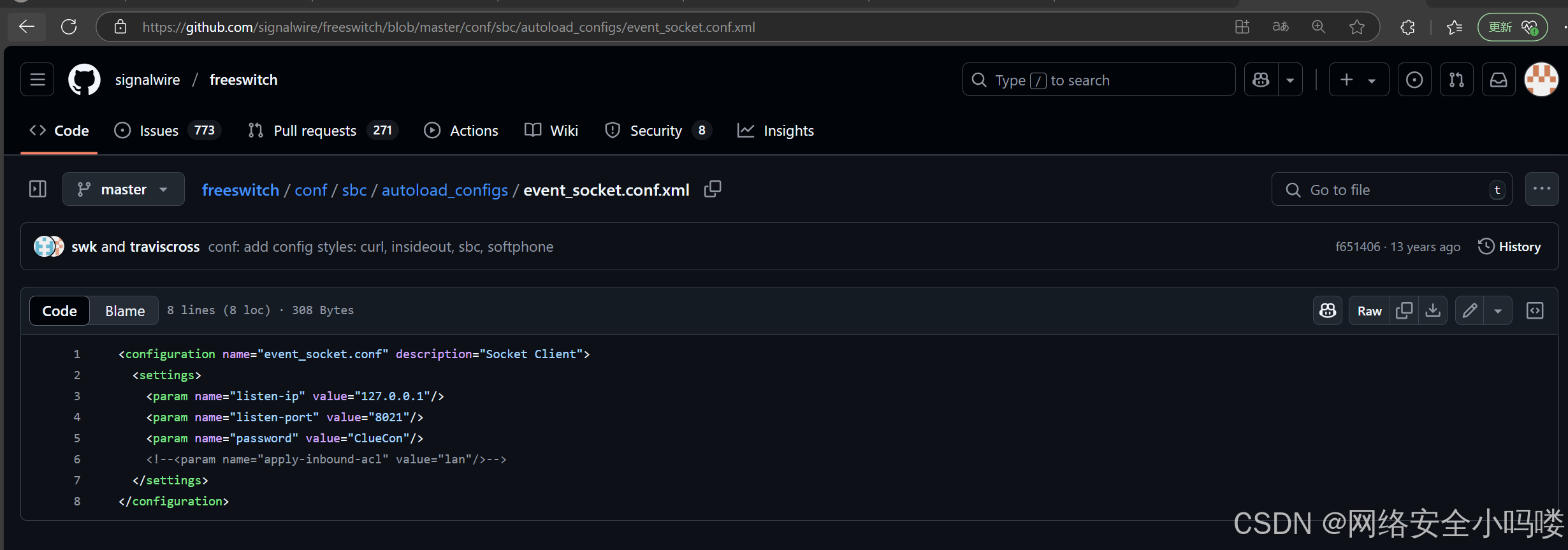The image size is (1568, 550).
Task: Open your pull requests icon in header
Action: [1456, 80]
